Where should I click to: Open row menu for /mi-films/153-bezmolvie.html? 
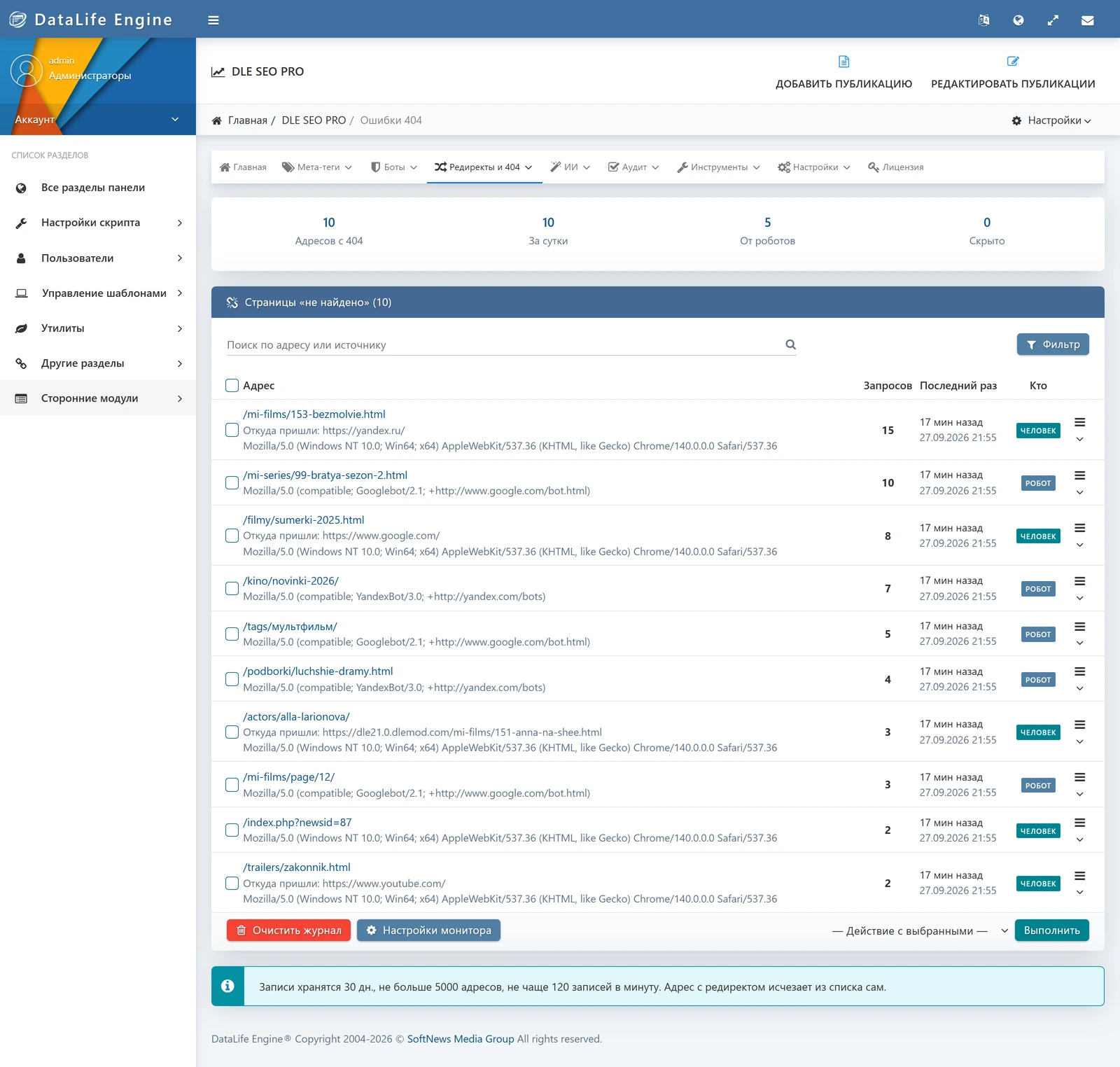(1080, 430)
